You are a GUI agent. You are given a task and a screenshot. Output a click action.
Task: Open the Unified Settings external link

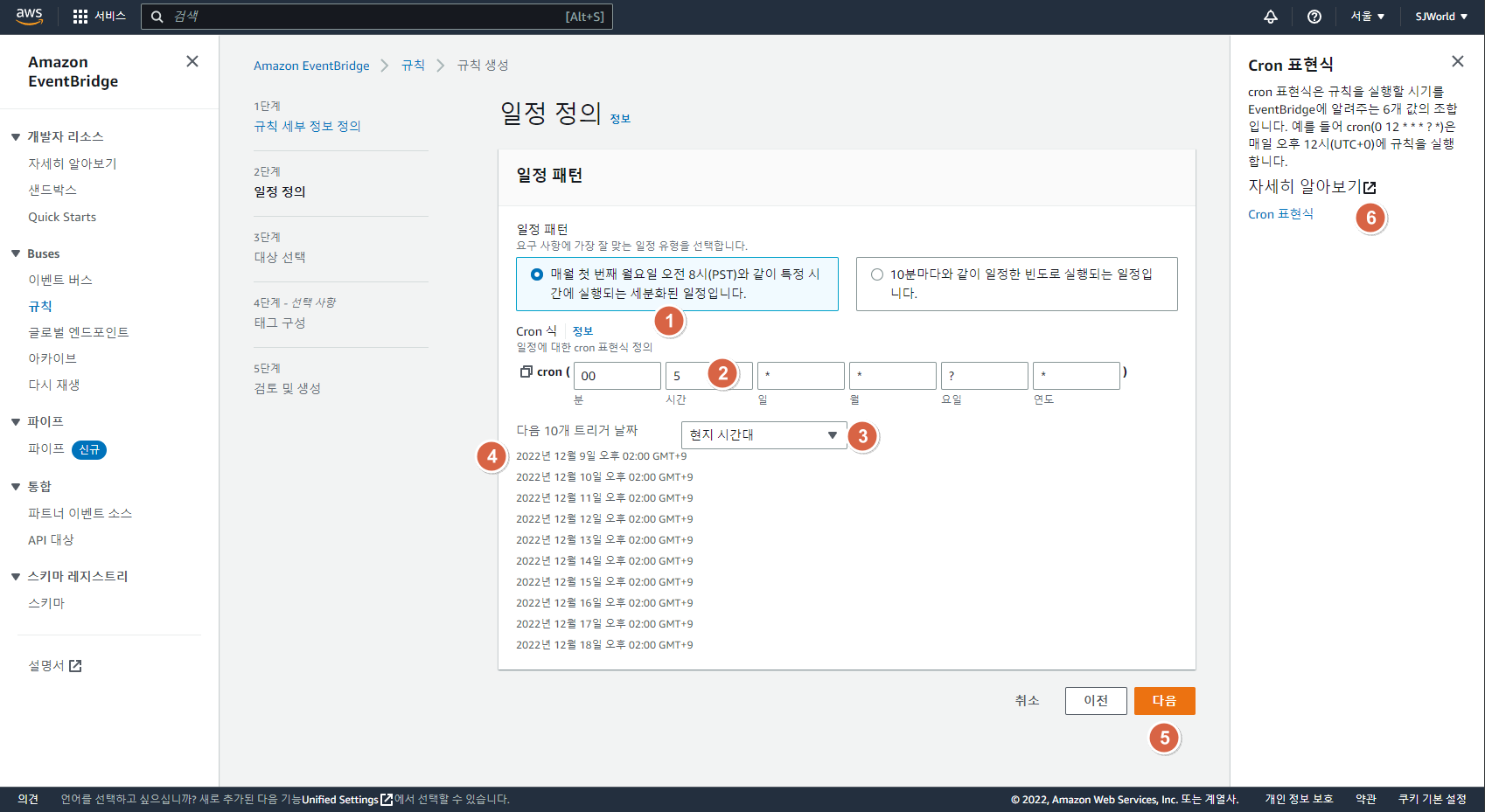[x=347, y=800]
